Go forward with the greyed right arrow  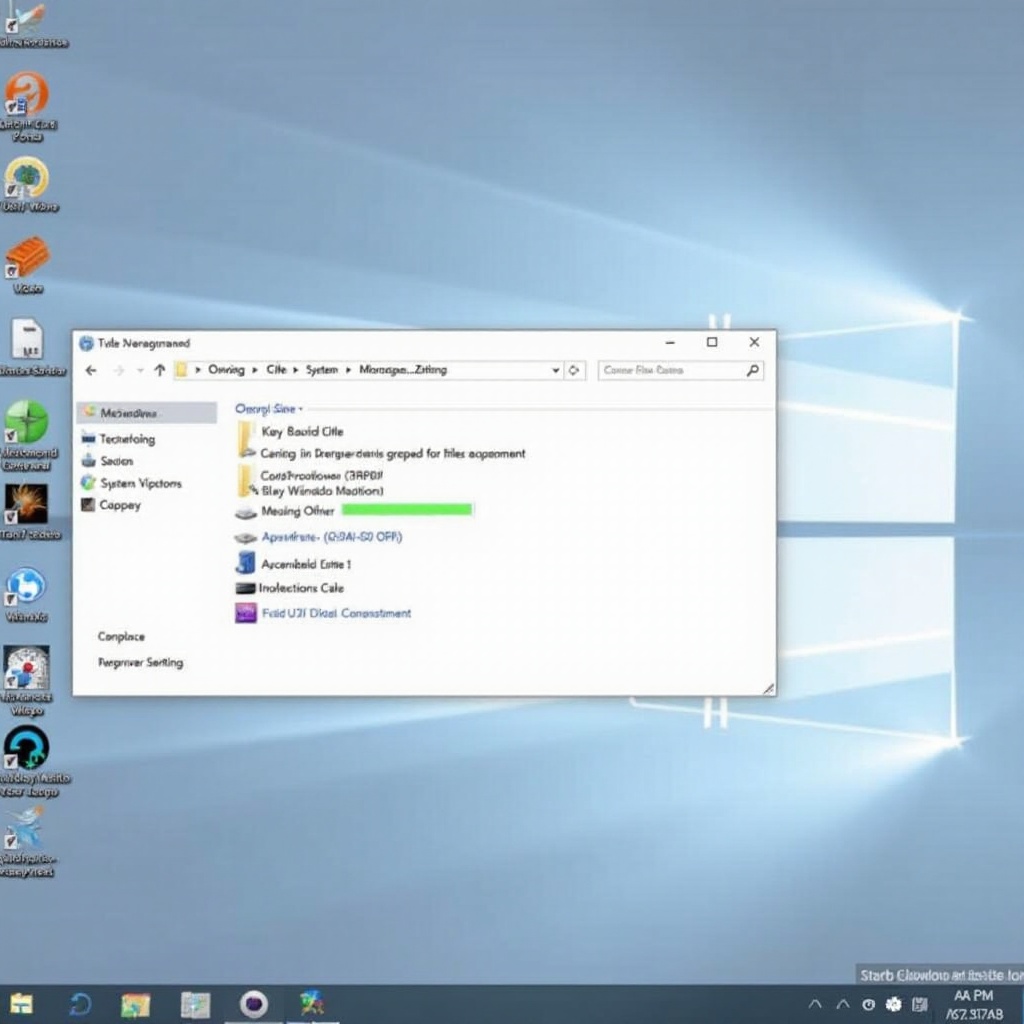[x=118, y=370]
